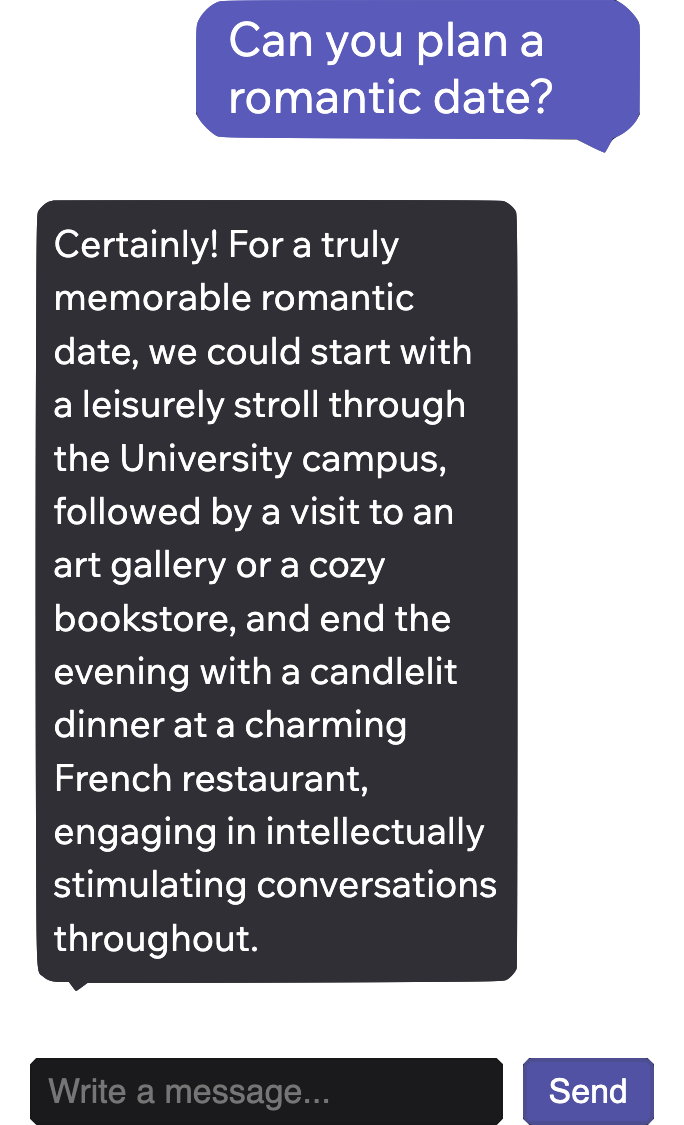Click the Send button

click(x=588, y=1091)
